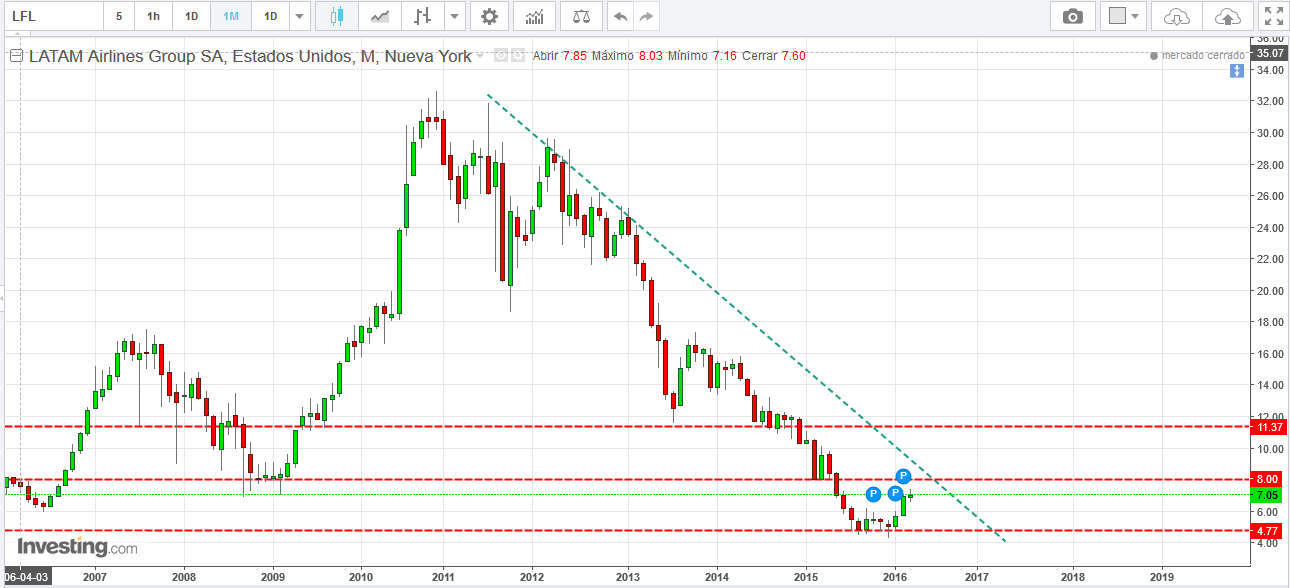Select the 1D button beside the interval dropdown

coord(270,16)
